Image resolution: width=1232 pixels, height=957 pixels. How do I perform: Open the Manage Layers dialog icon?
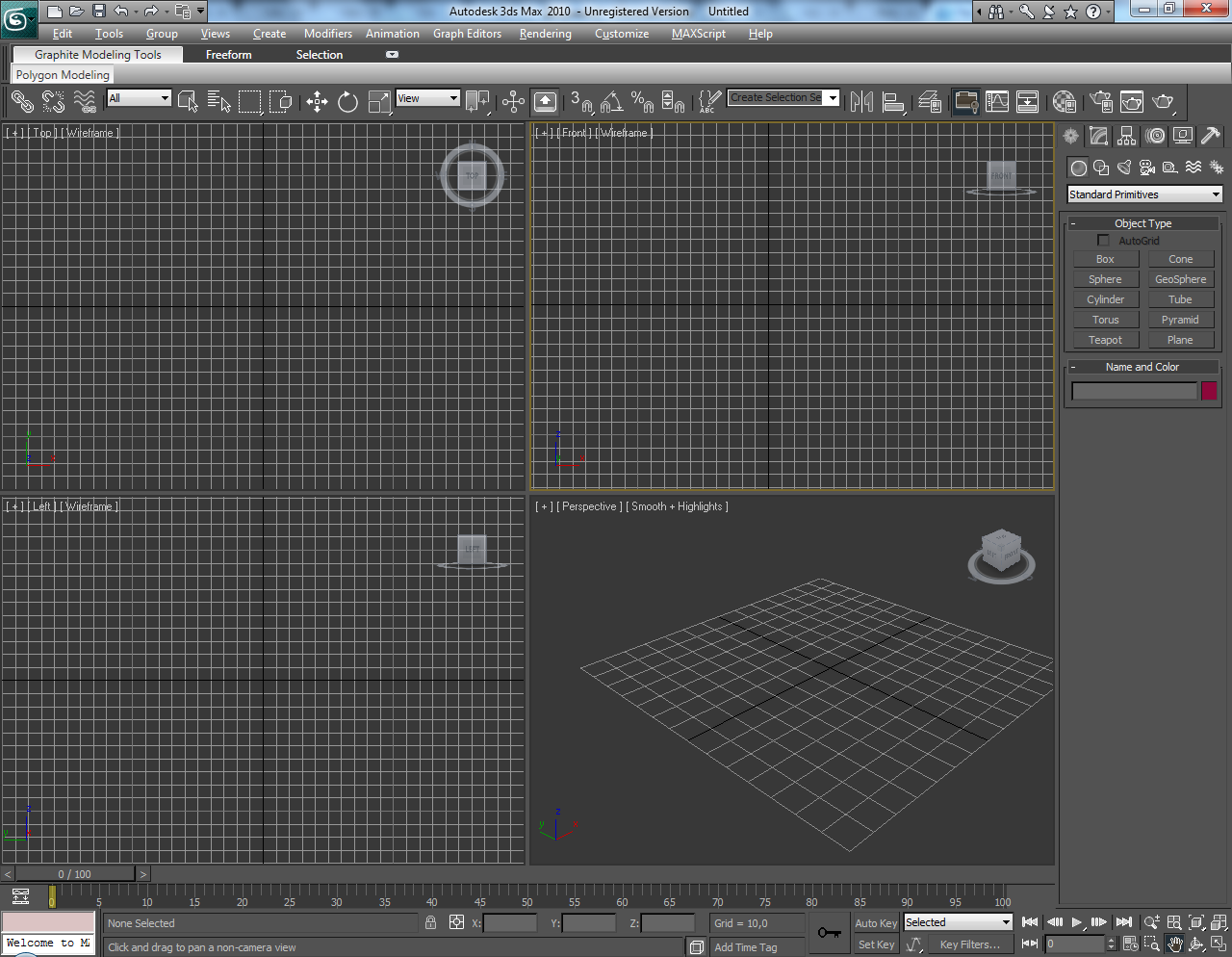[930, 101]
